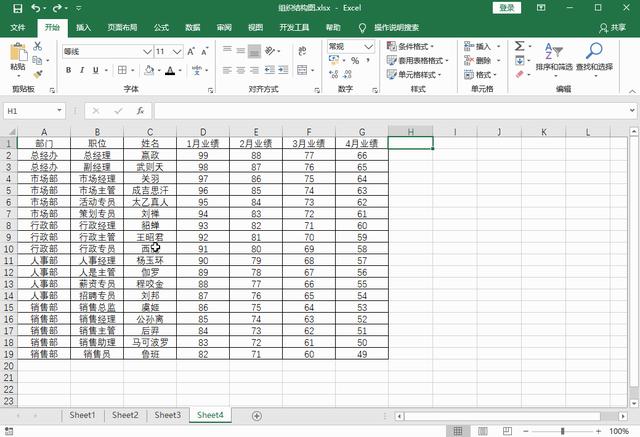Open the number format dropdown (常规)
Screen dimensions: 640x437
coord(369,47)
